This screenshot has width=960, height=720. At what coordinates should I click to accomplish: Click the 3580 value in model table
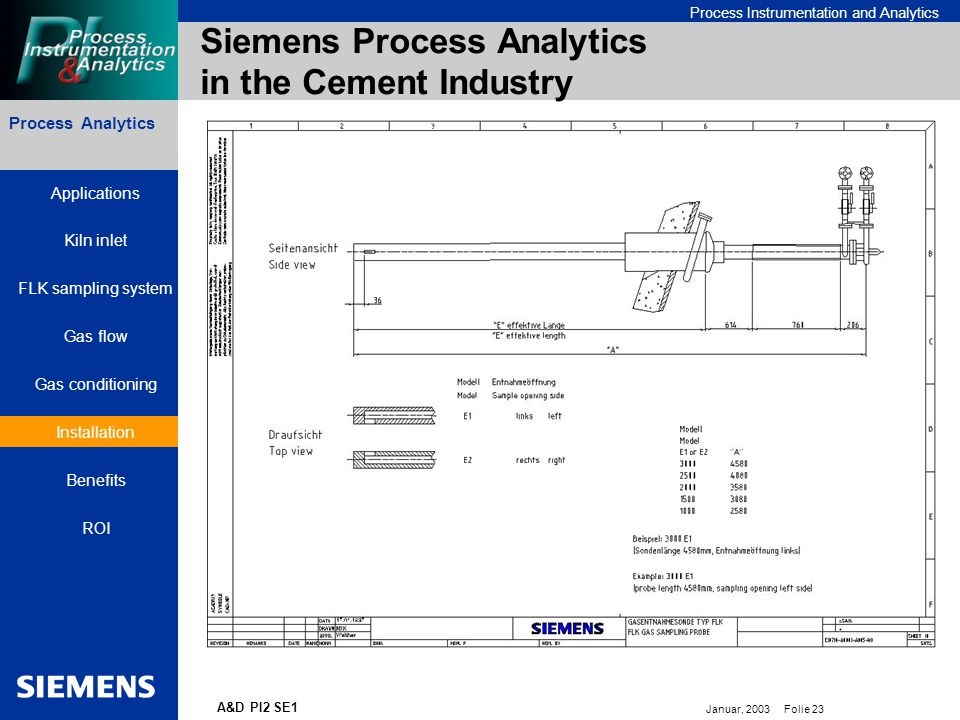(738, 487)
